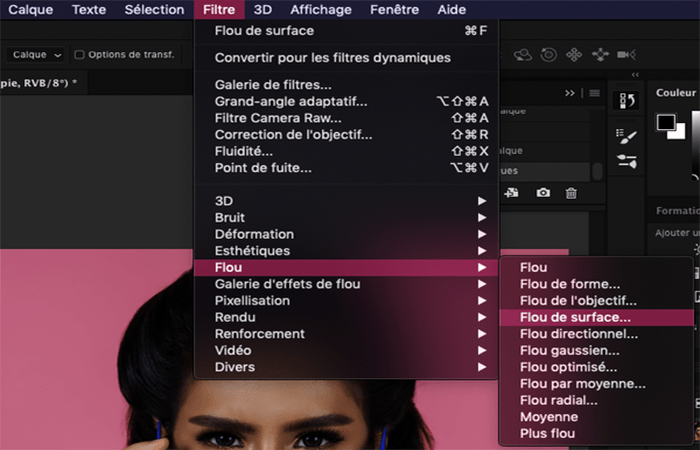The height and width of the screenshot is (450, 700).
Task: Open the Brushes panel icon
Action: (x=626, y=161)
